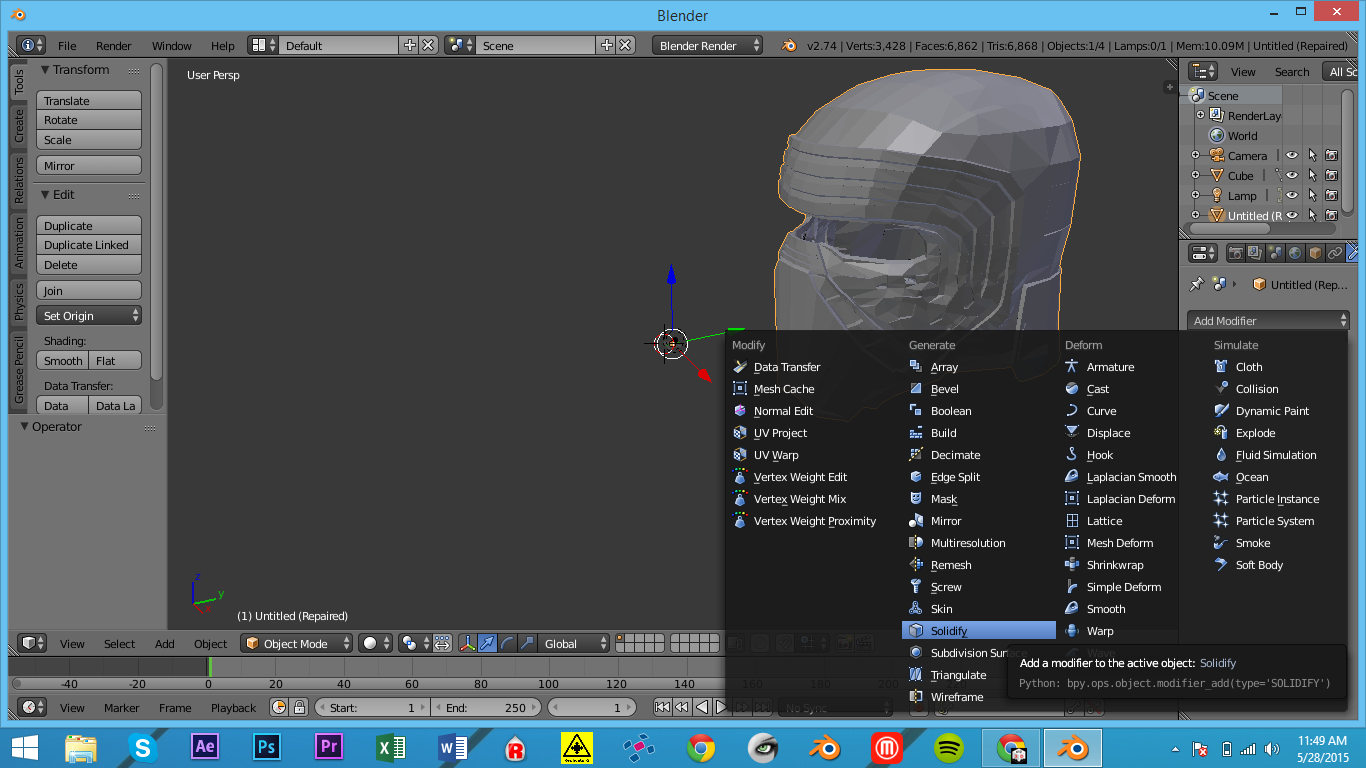1366x768 pixels.
Task: Click the Translate button
Action: click(89, 101)
